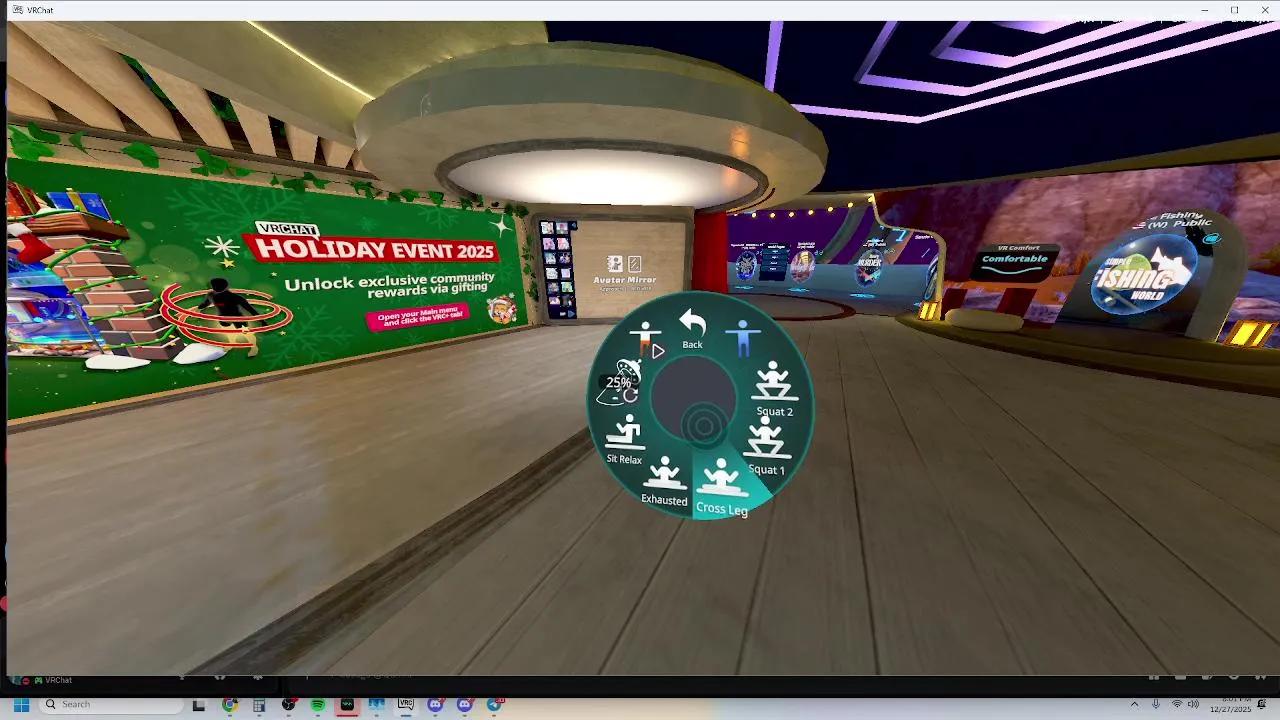Open the Calculator app from the taskbar
1280x720 pixels.
[x=259, y=705]
